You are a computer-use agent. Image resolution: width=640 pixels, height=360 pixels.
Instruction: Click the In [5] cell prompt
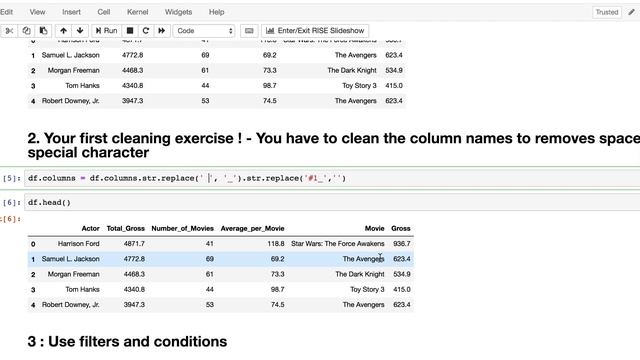point(11,178)
